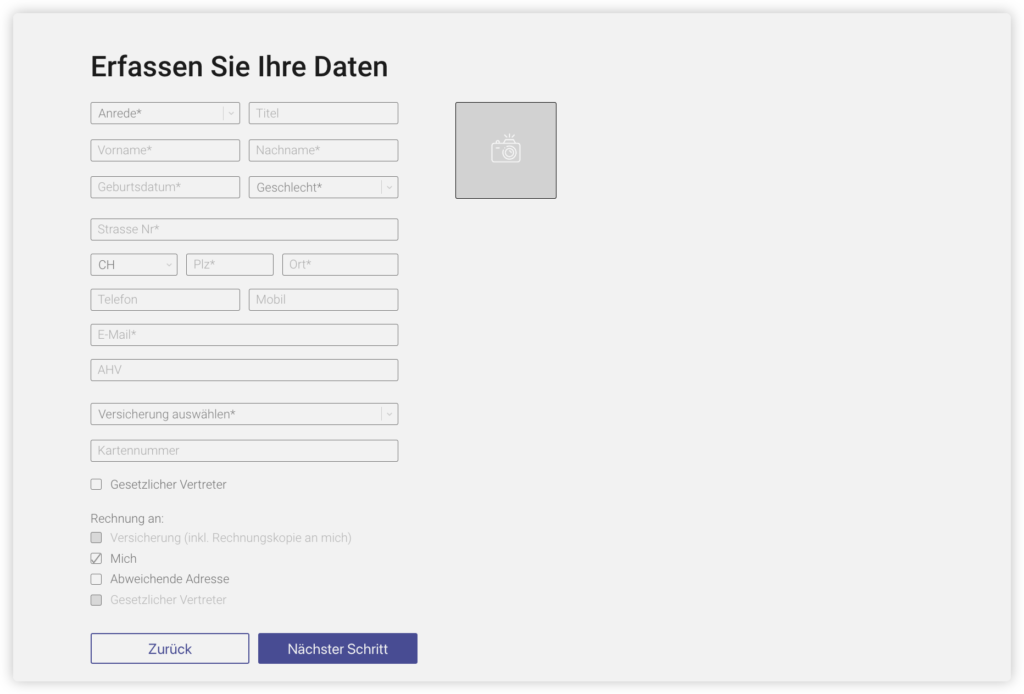Click the Nächster Schritt button
The width and height of the screenshot is (1024, 694).
[337, 649]
